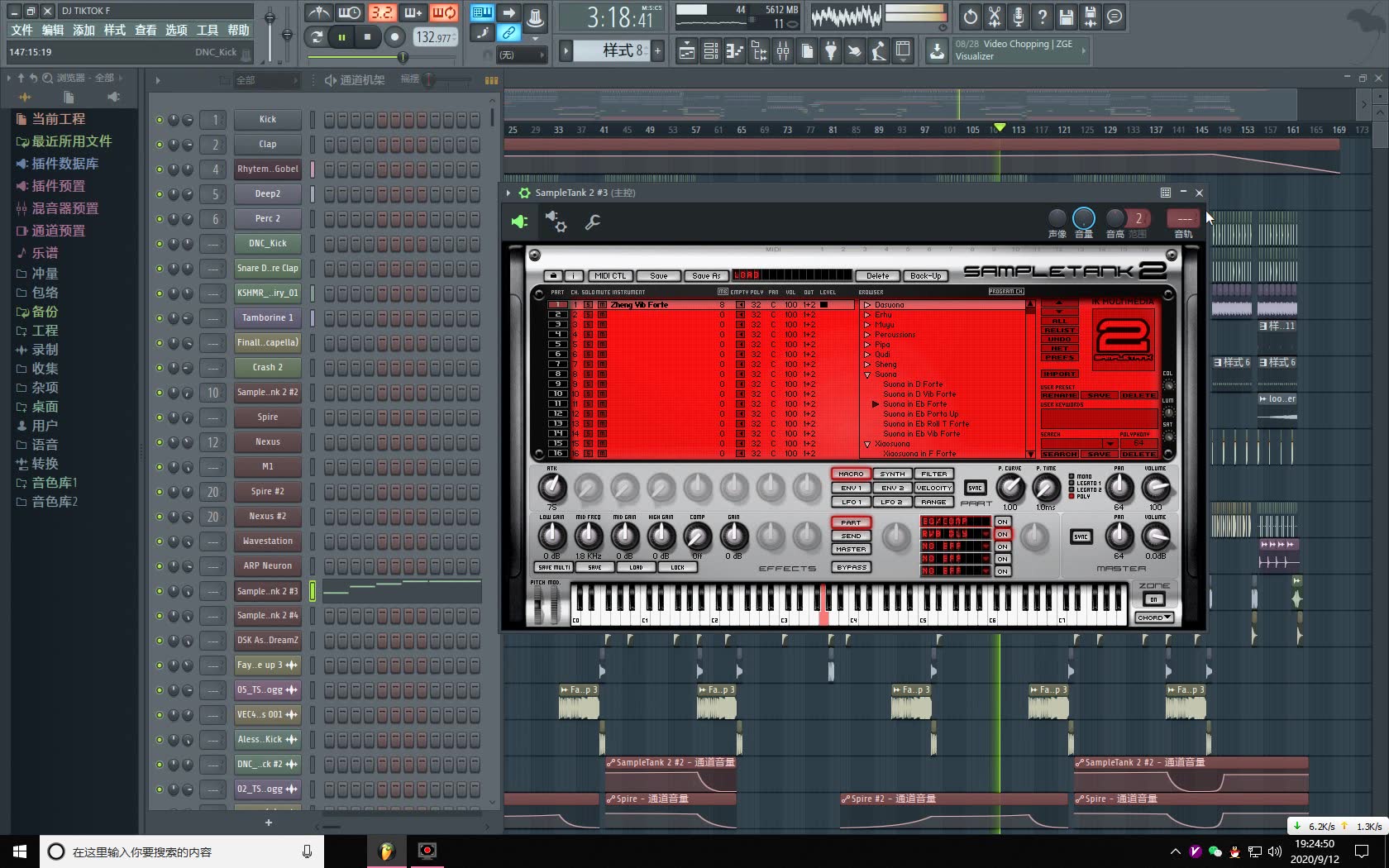
Task: Open the CHORD dropdown near keyboard
Action: 1154,618
